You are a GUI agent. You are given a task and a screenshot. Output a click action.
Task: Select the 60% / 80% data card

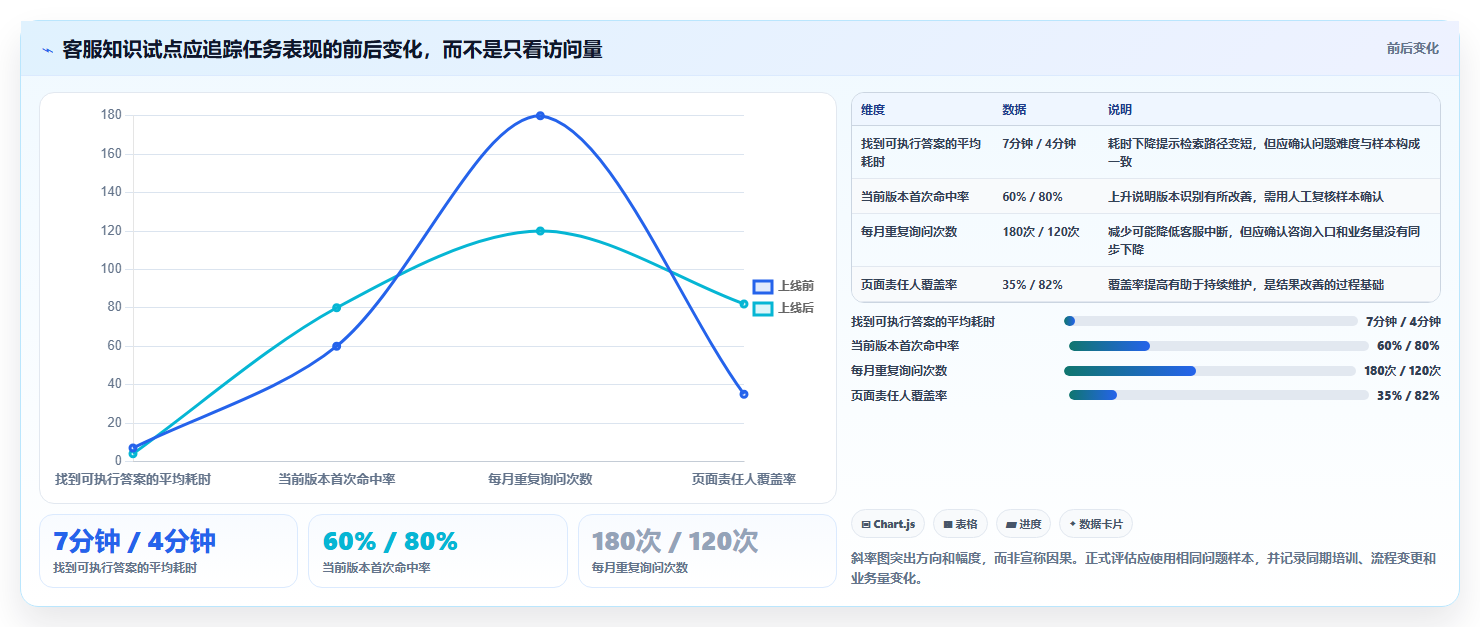(x=438, y=551)
